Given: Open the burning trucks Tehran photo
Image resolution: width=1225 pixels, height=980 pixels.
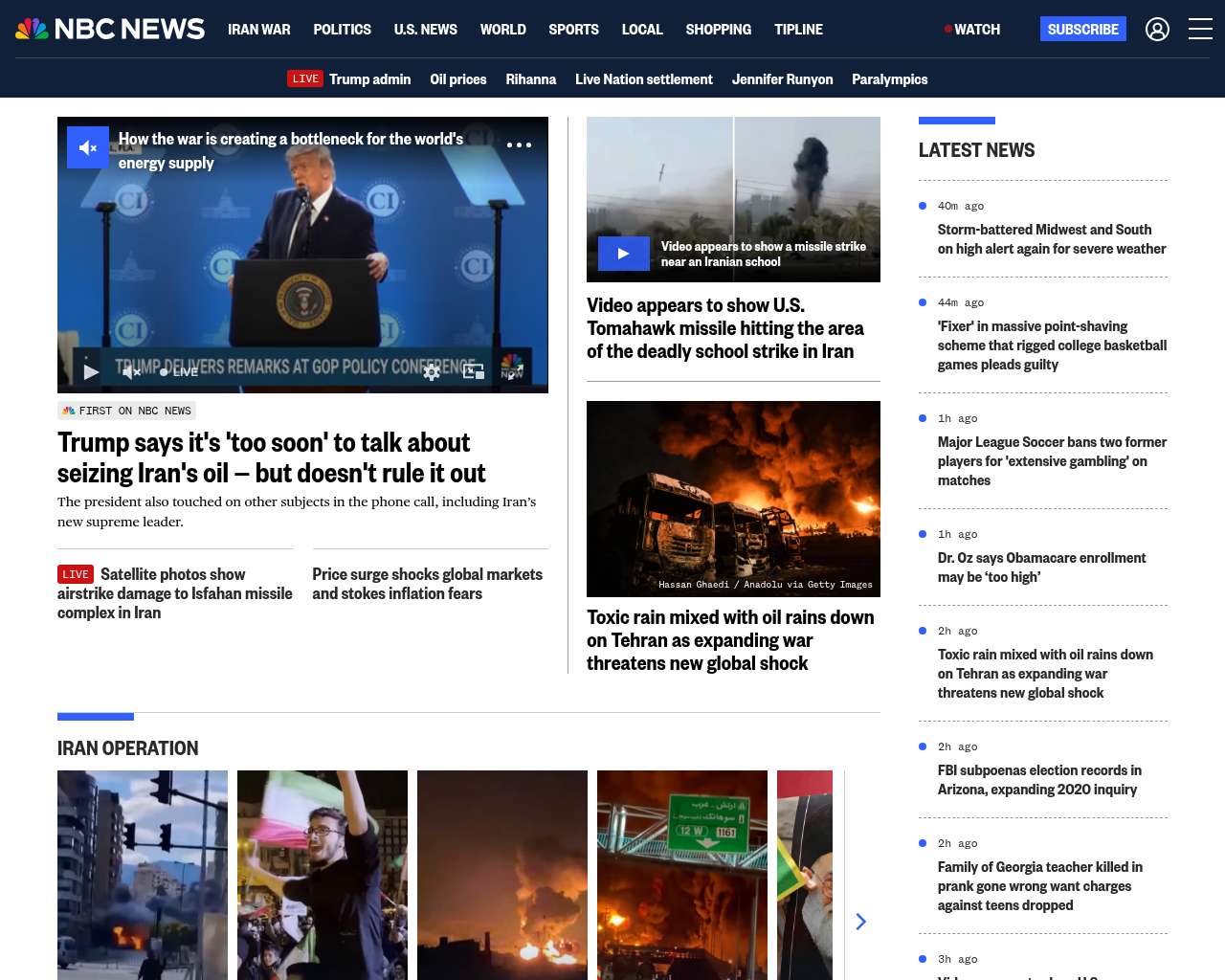Looking at the screenshot, I should pyautogui.click(x=733, y=499).
